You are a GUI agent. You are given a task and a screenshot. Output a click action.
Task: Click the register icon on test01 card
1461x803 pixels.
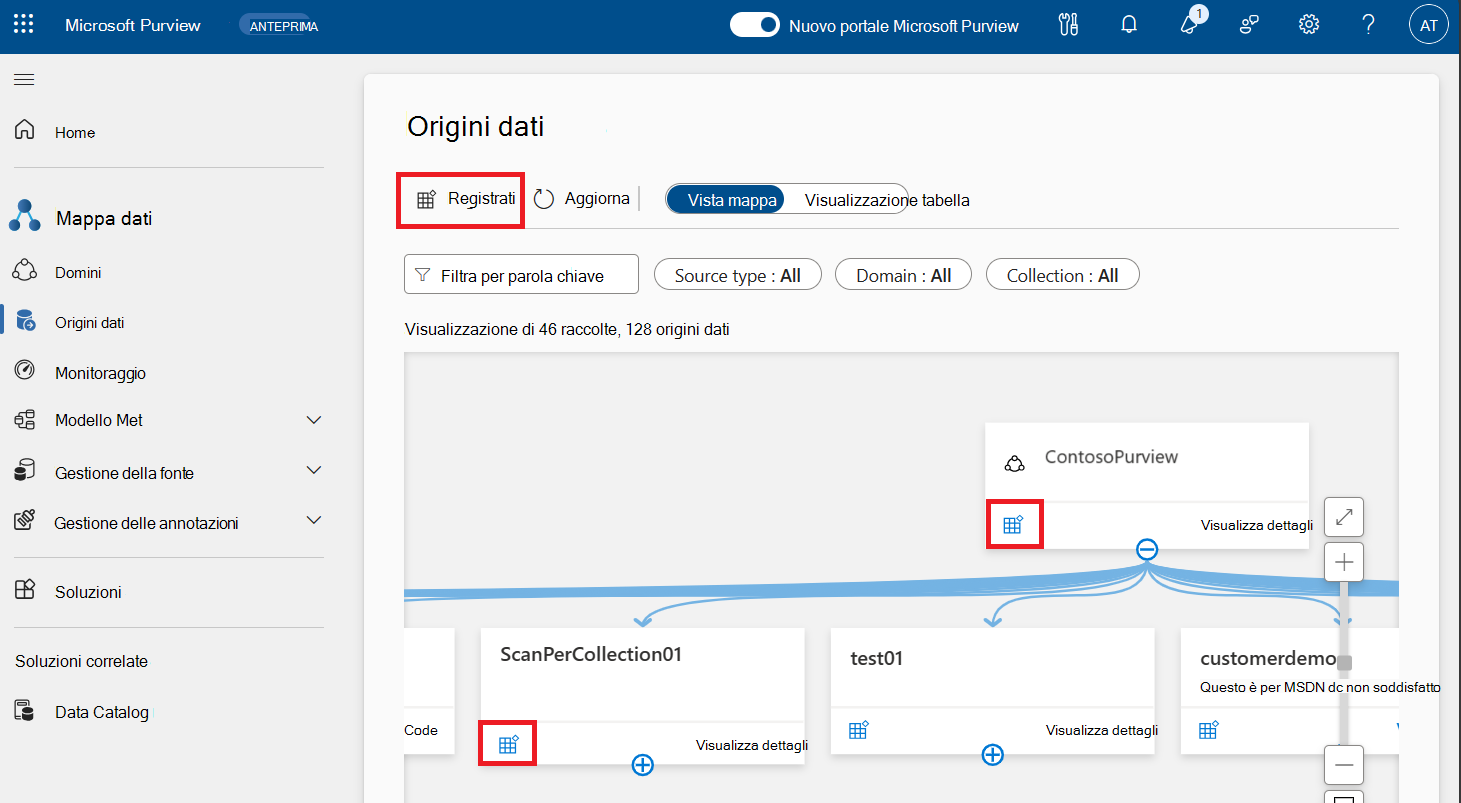point(858,730)
